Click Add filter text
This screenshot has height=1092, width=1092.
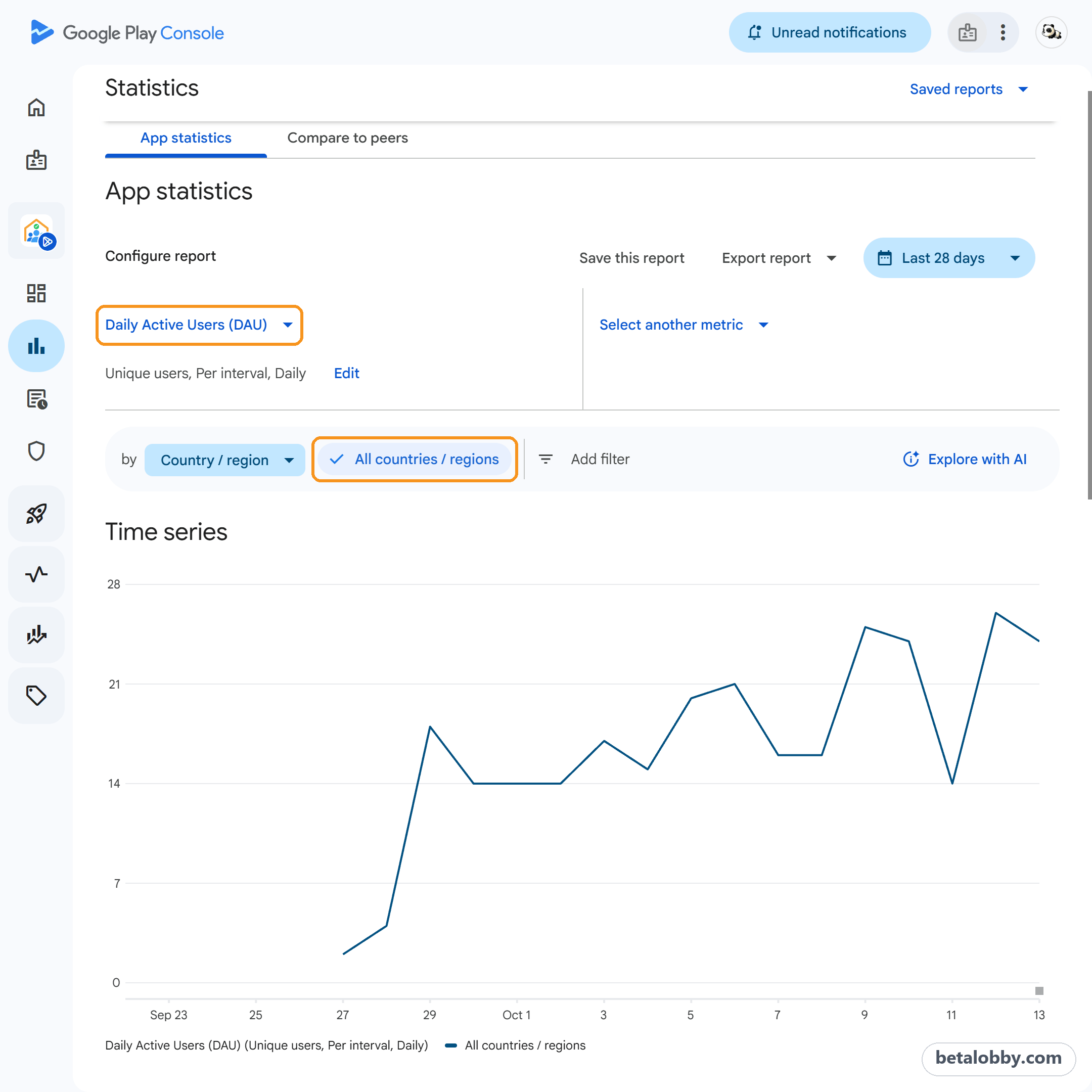coord(600,459)
